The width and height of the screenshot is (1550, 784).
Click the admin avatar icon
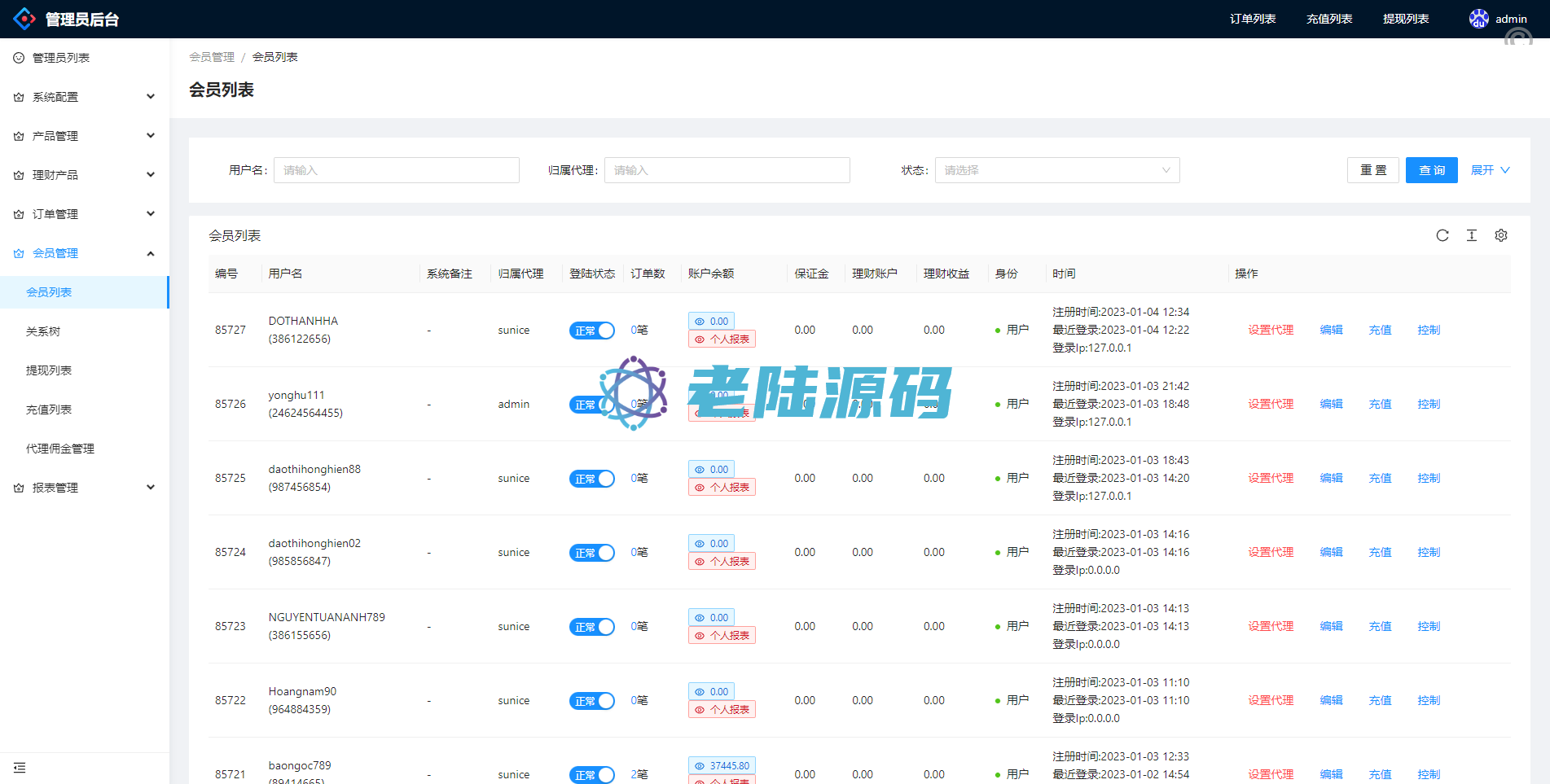pyautogui.click(x=1478, y=19)
